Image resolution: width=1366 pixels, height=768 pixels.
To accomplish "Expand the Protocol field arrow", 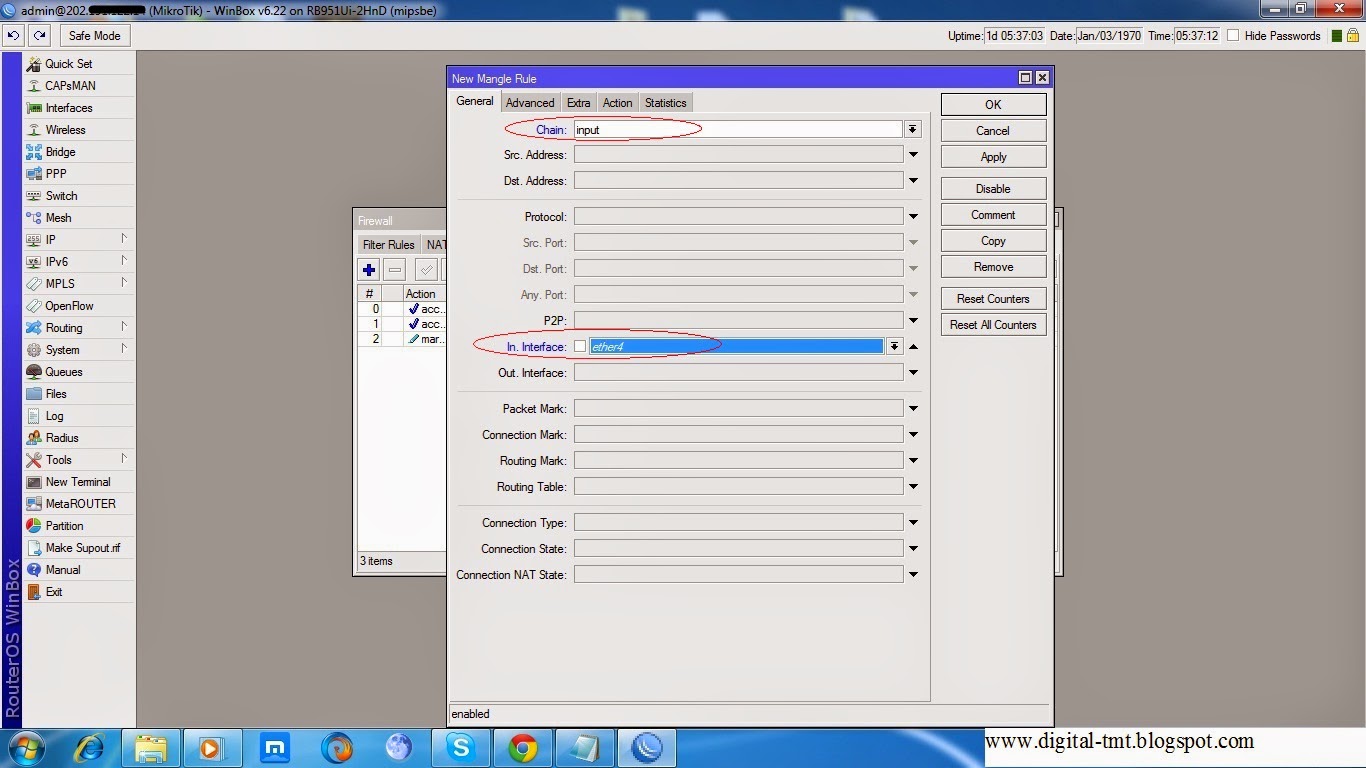I will coord(913,217).
